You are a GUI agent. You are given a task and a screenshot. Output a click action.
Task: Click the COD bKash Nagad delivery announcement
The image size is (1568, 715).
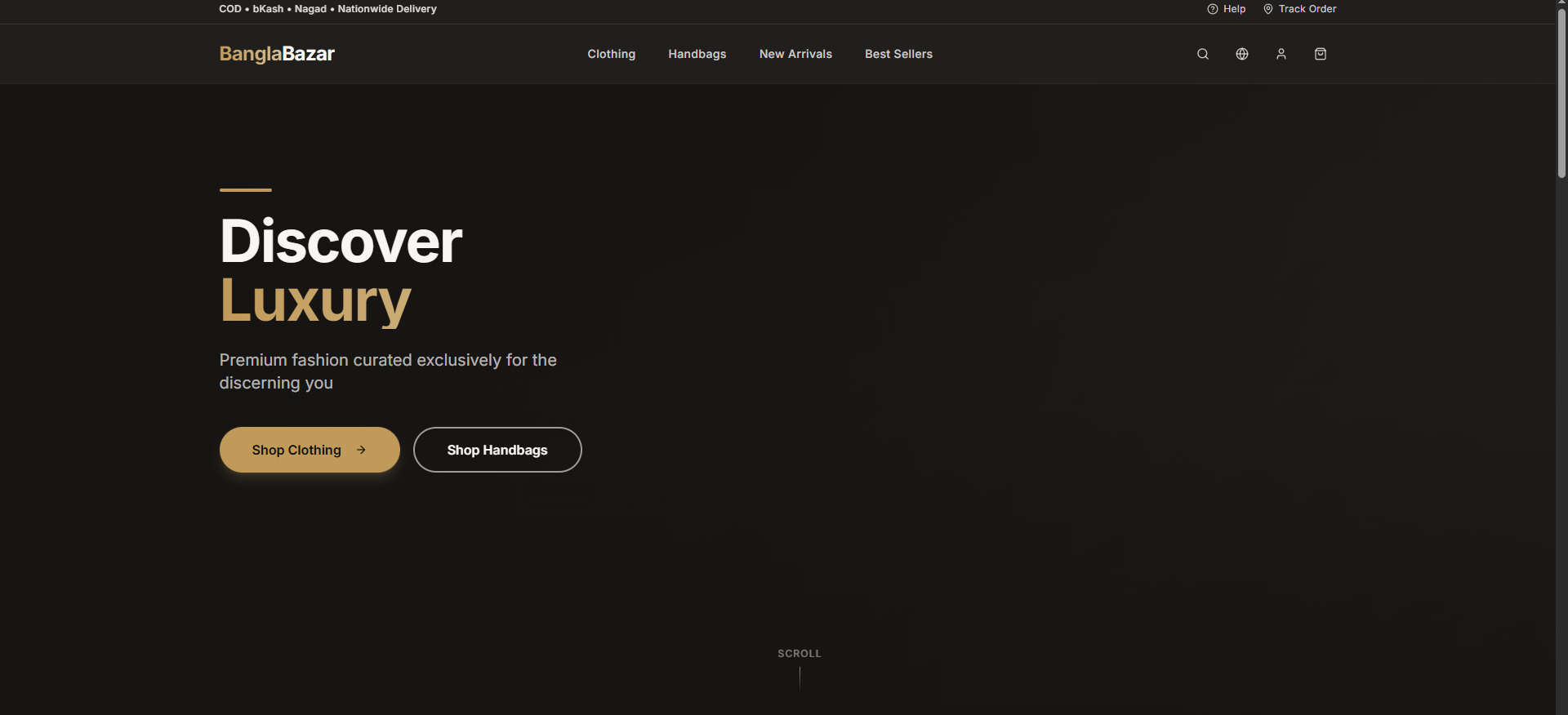click(x=327, y=9)
